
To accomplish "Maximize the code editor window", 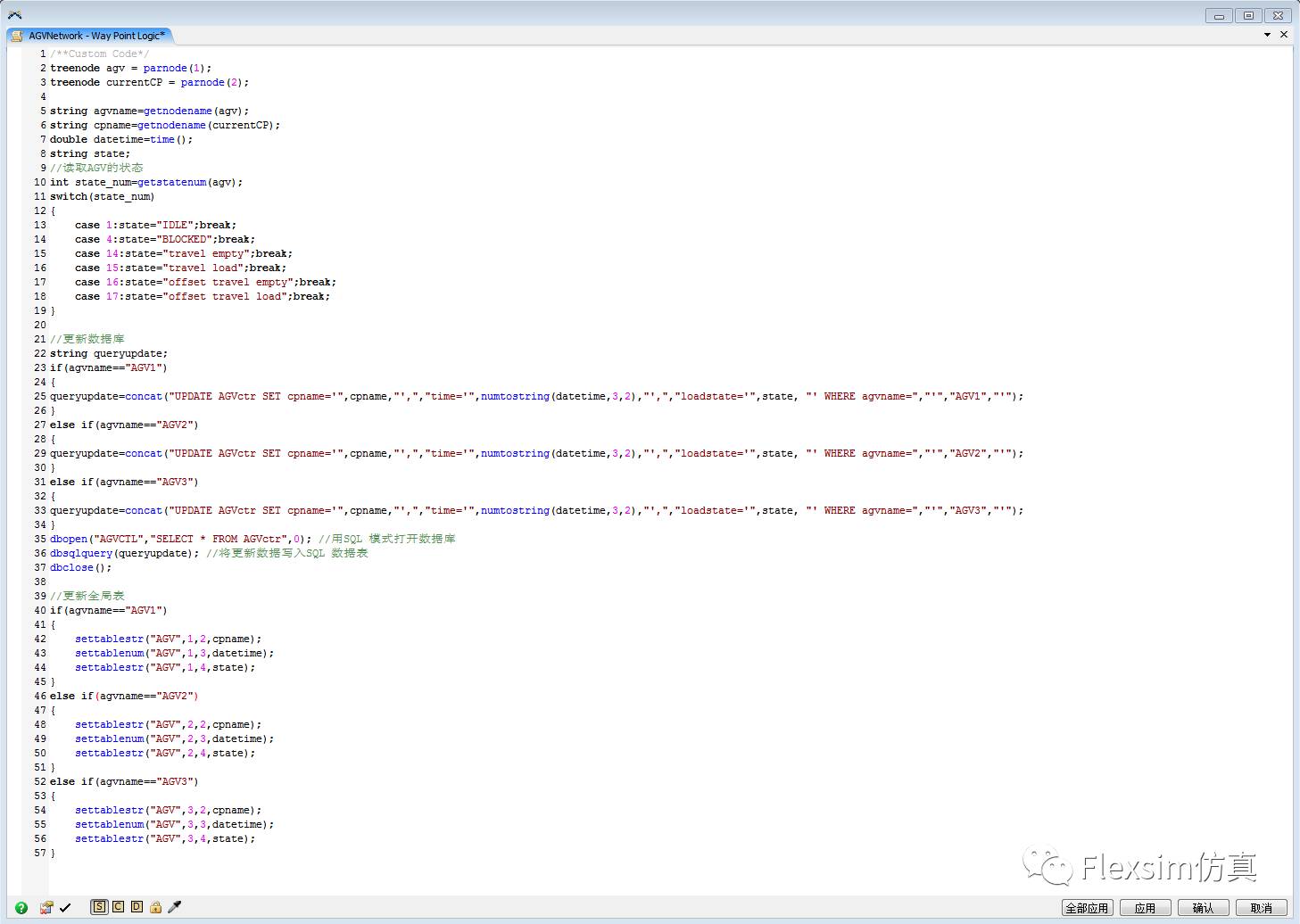I will 1249,15.
